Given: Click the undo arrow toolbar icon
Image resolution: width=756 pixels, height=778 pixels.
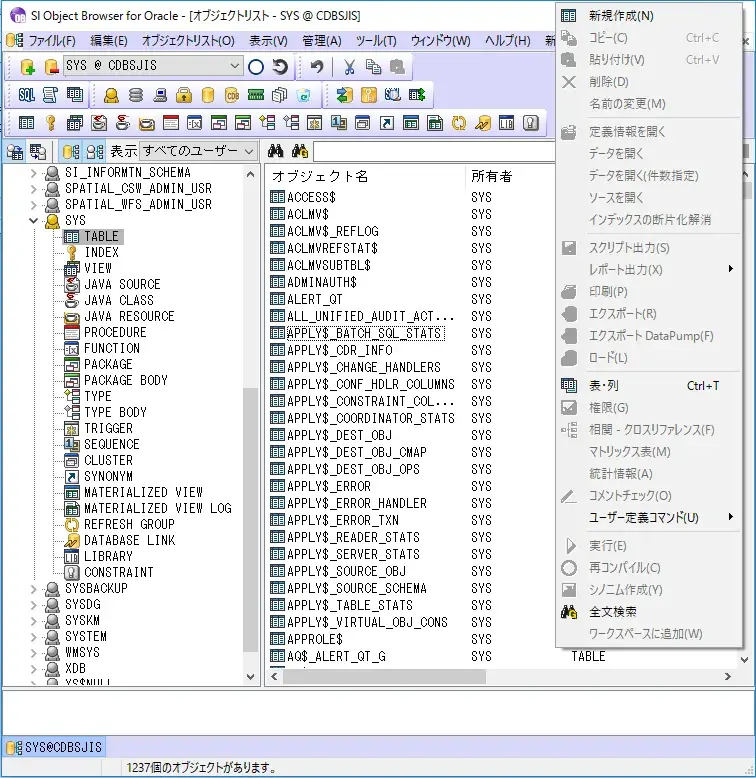Looking at the screenshot, I should tap(317, 67).
